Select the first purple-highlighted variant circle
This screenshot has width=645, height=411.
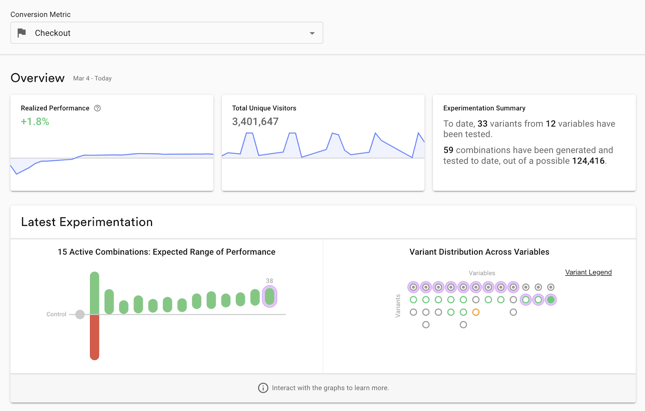pyautogui.click(x=413, y=287)
